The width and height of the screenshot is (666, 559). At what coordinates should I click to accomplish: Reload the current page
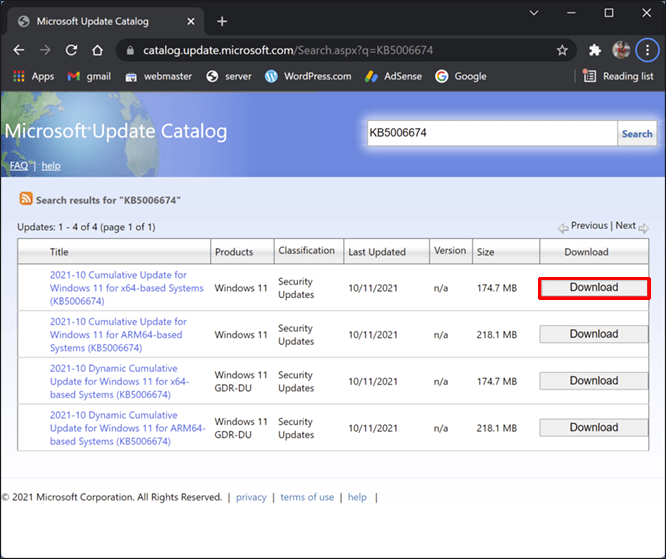click(71, 50)
